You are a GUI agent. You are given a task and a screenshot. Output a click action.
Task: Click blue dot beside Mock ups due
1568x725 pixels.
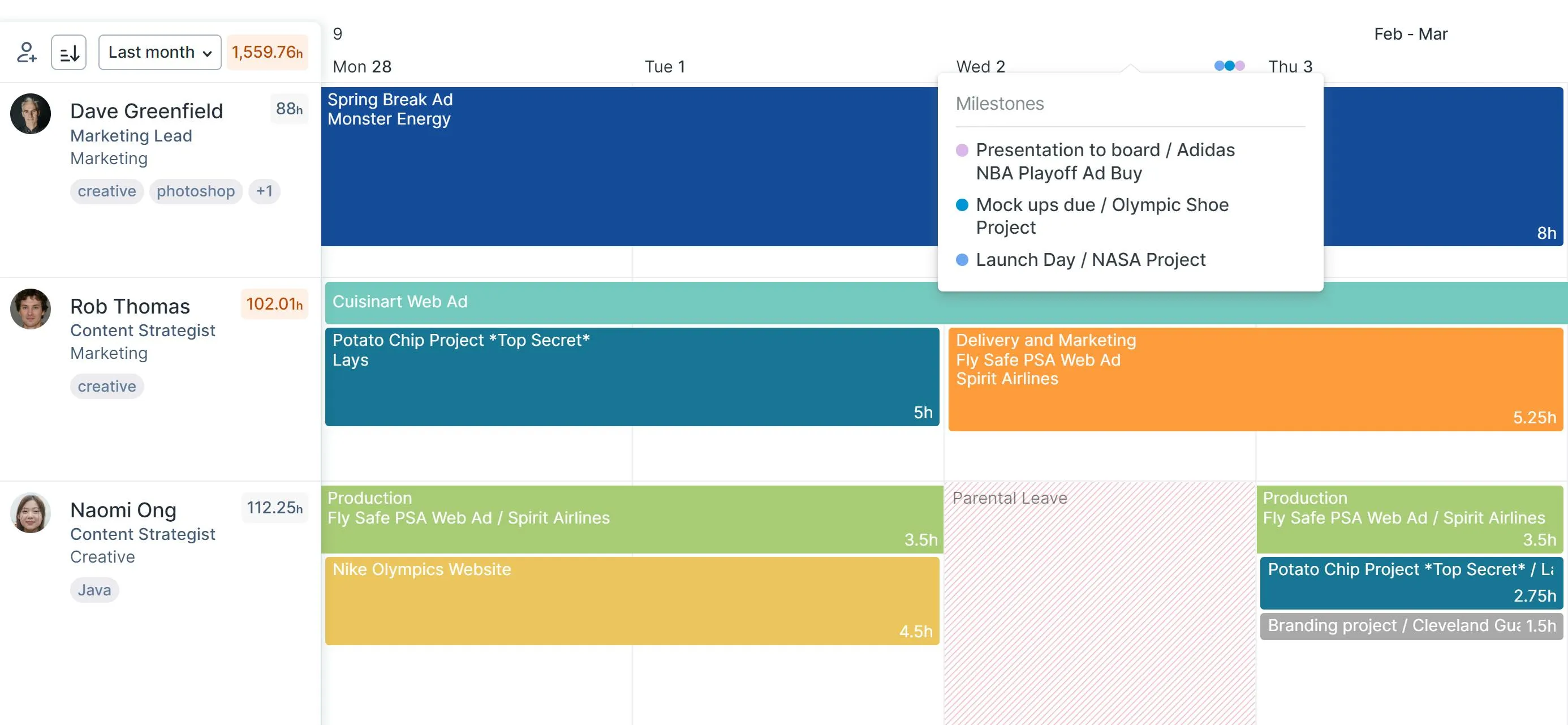[x=962, y=205]
